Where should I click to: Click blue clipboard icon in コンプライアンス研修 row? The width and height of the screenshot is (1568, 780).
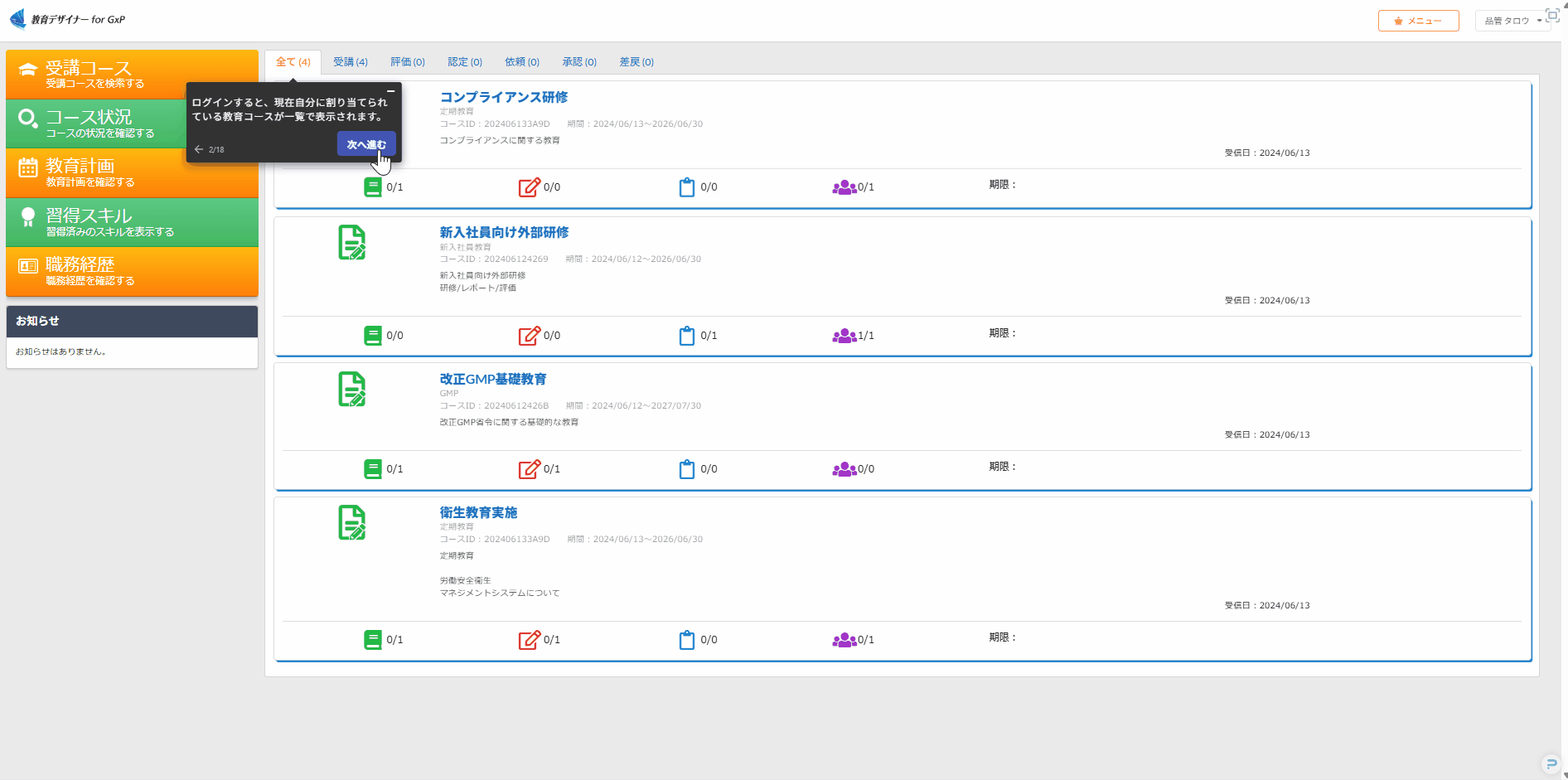(687, 187)
